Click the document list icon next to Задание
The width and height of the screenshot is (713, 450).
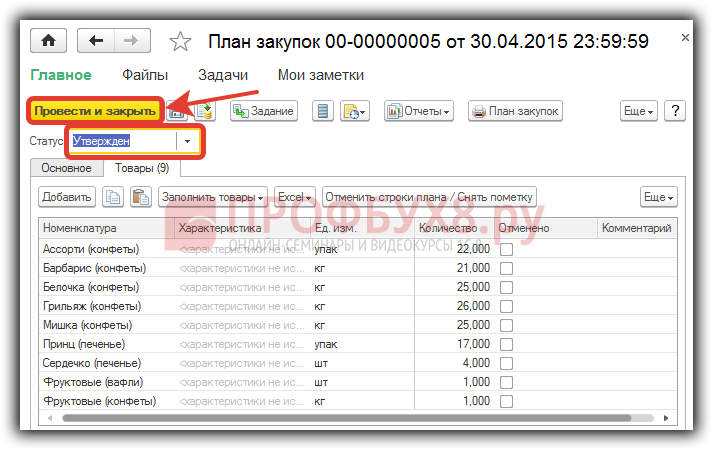[323, 111]
